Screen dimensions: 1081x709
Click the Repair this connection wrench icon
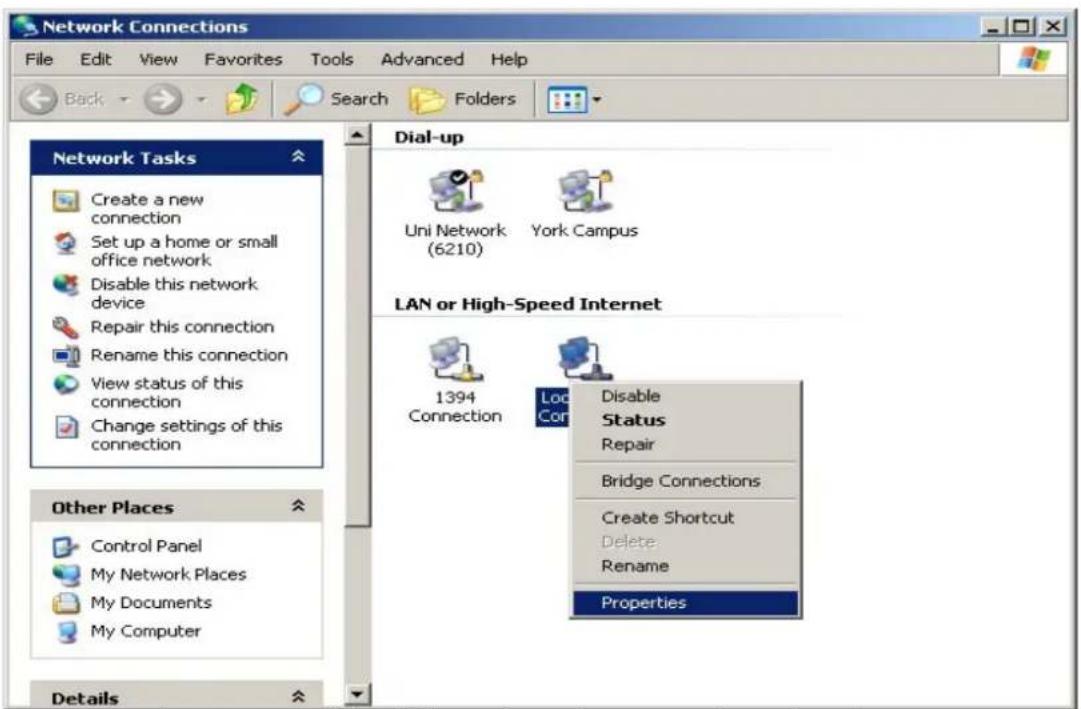(66, 327)
